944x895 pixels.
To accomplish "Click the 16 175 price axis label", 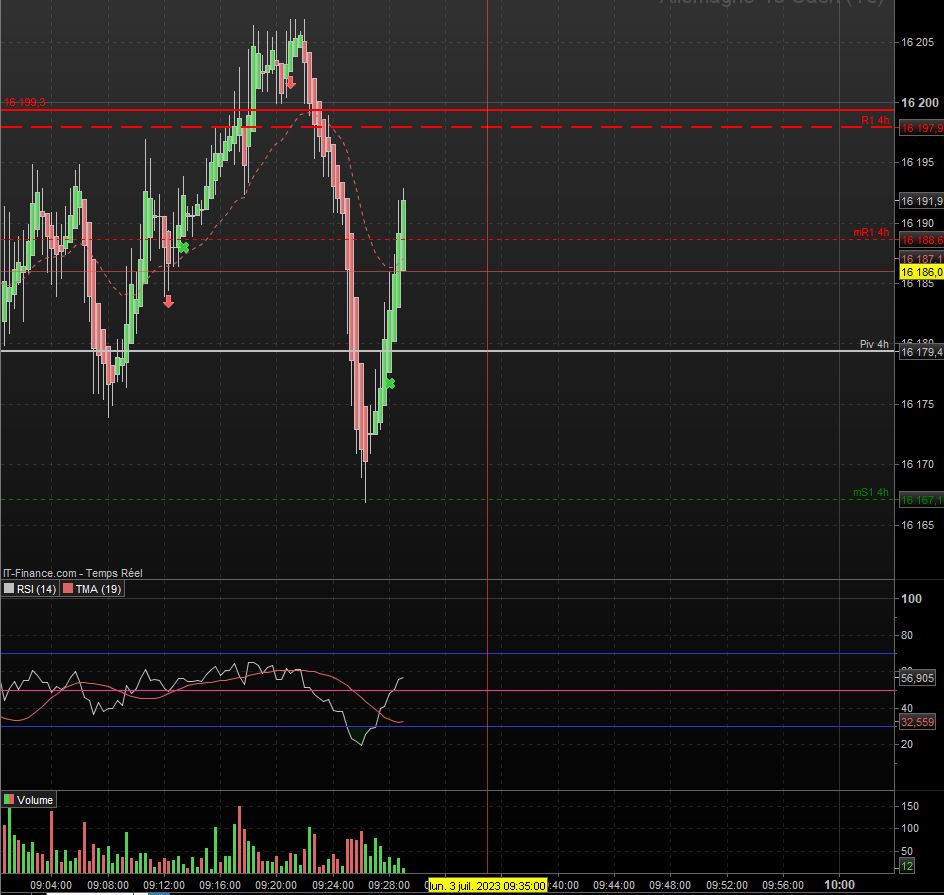I will pos(918,404).
